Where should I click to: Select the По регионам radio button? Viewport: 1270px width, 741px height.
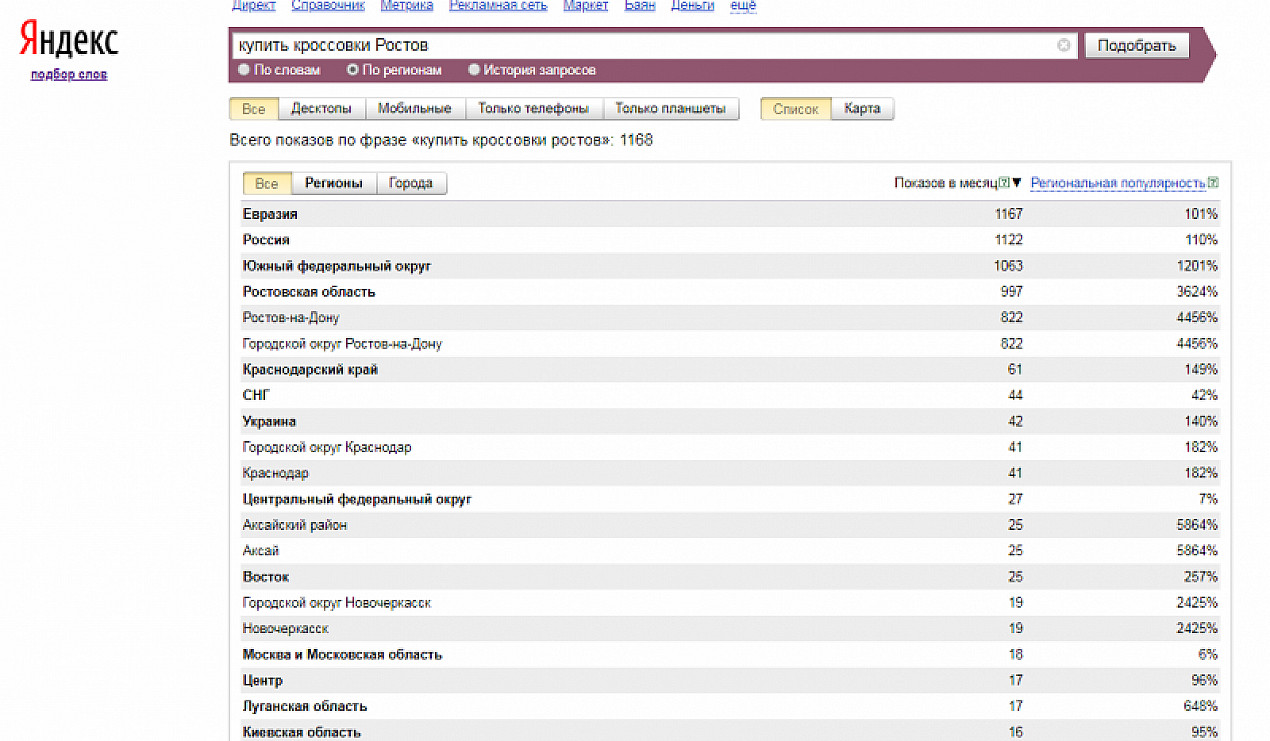click(x=352, y=70)
